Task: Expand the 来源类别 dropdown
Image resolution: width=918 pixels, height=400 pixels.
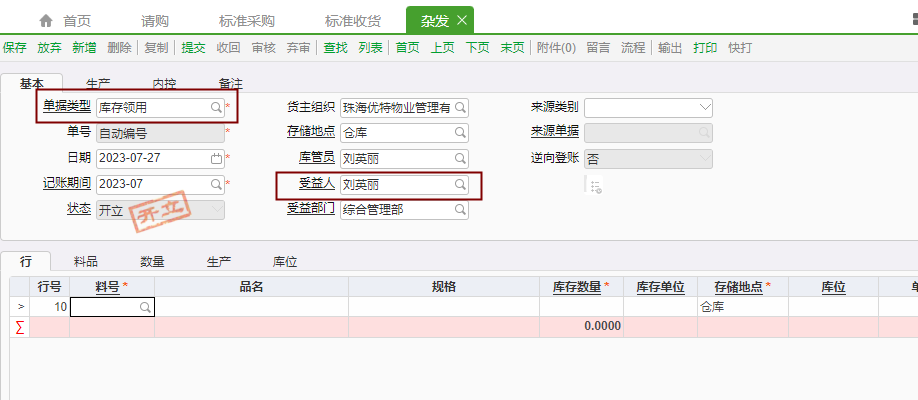Action: tap(705, 107)
